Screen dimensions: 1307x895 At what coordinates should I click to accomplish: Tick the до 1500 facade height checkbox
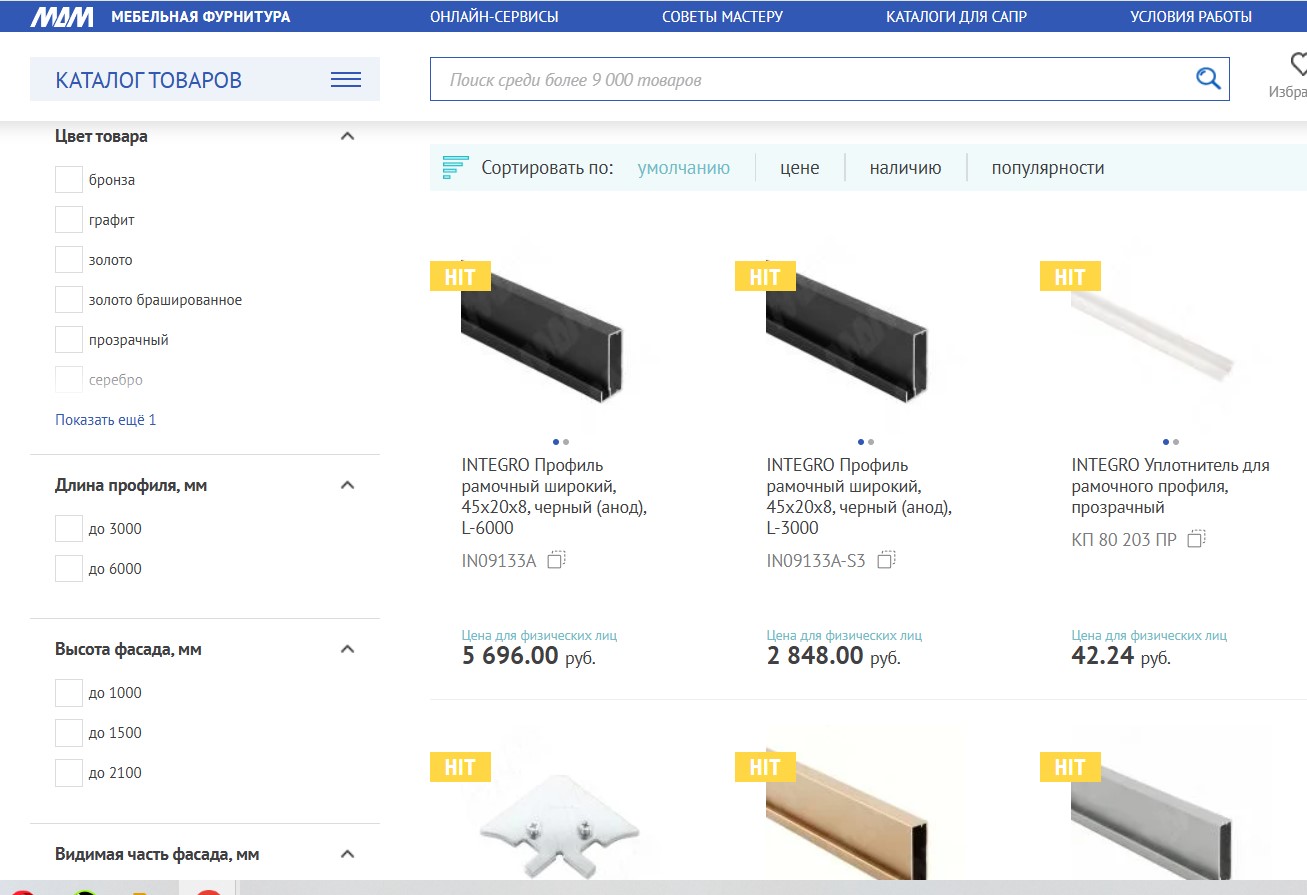click(x=69, y=733)
